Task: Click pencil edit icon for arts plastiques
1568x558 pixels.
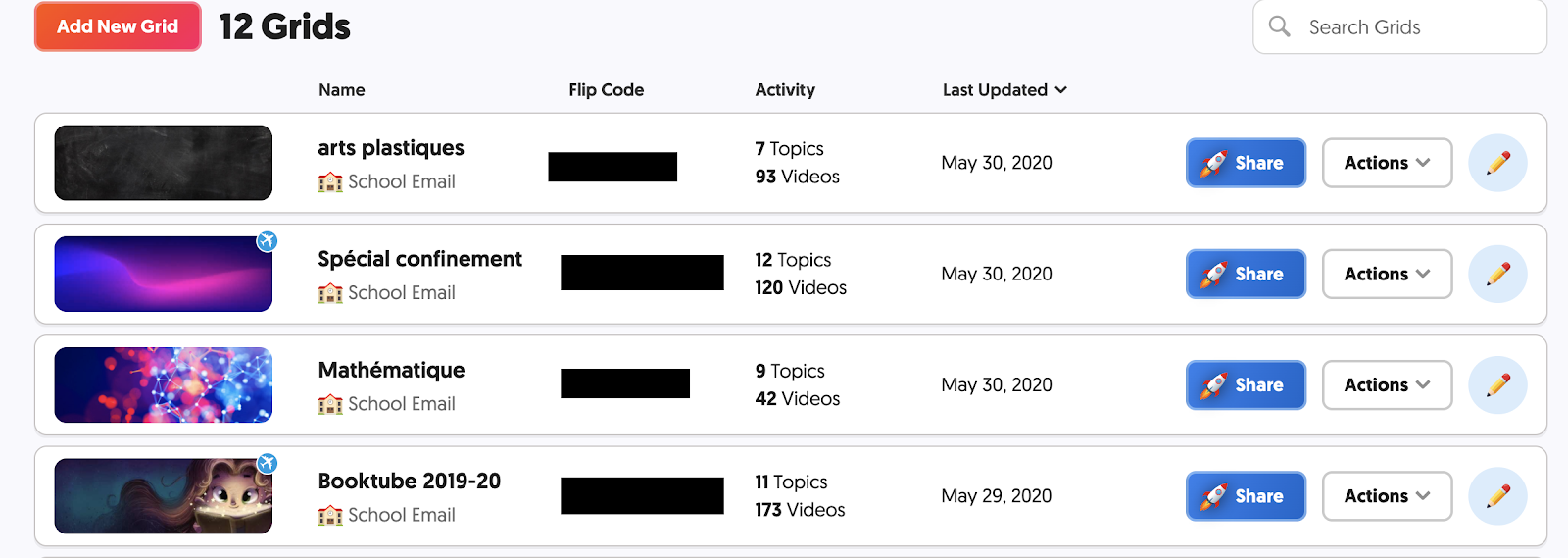Action: point(1497,163)
